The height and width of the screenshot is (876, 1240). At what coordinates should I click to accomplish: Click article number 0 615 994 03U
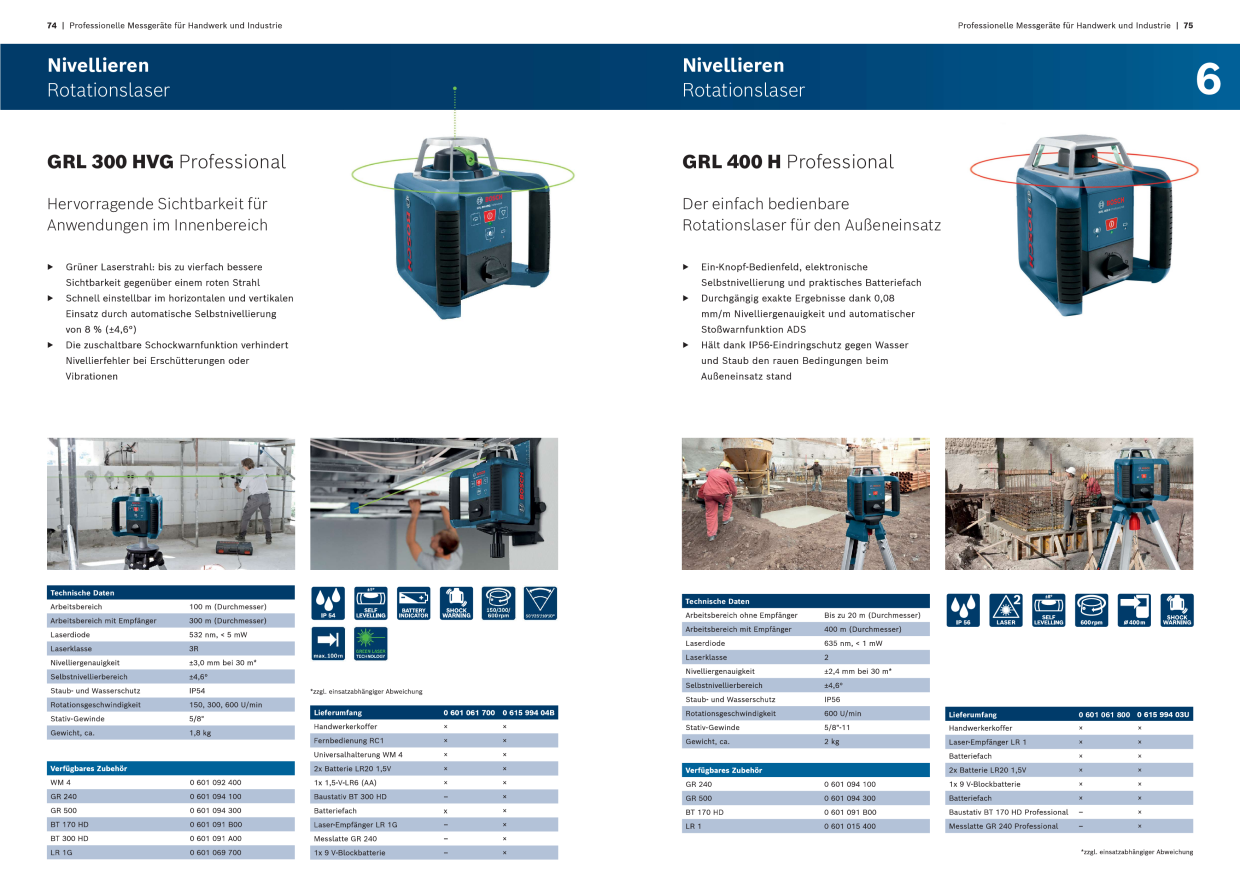tap(1164, 714)
